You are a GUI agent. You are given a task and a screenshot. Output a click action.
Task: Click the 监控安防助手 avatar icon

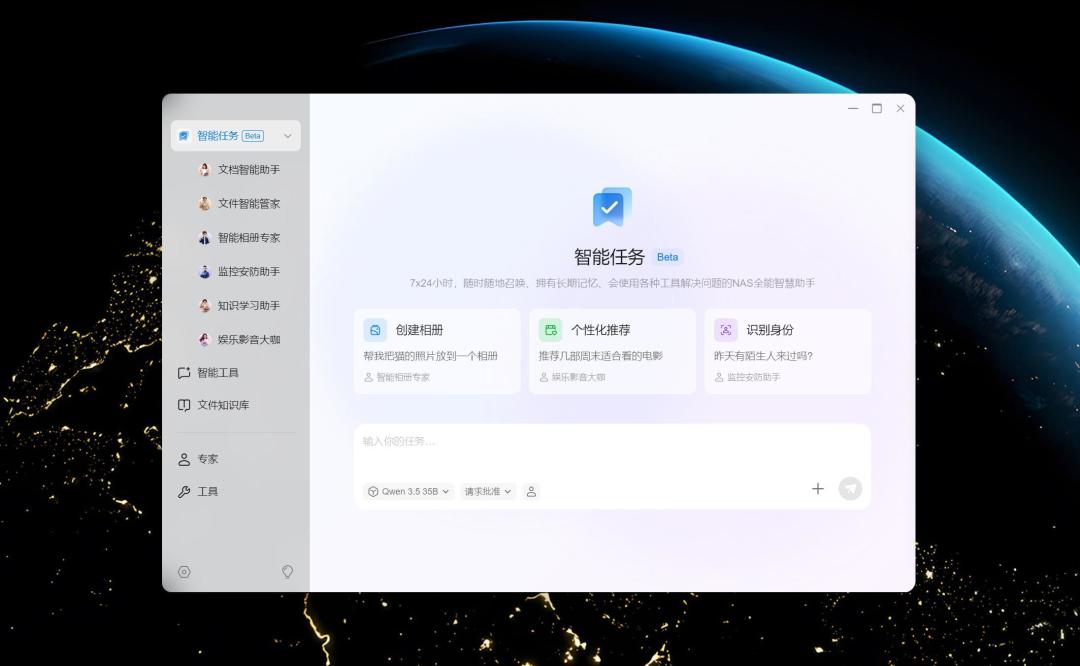204,271
